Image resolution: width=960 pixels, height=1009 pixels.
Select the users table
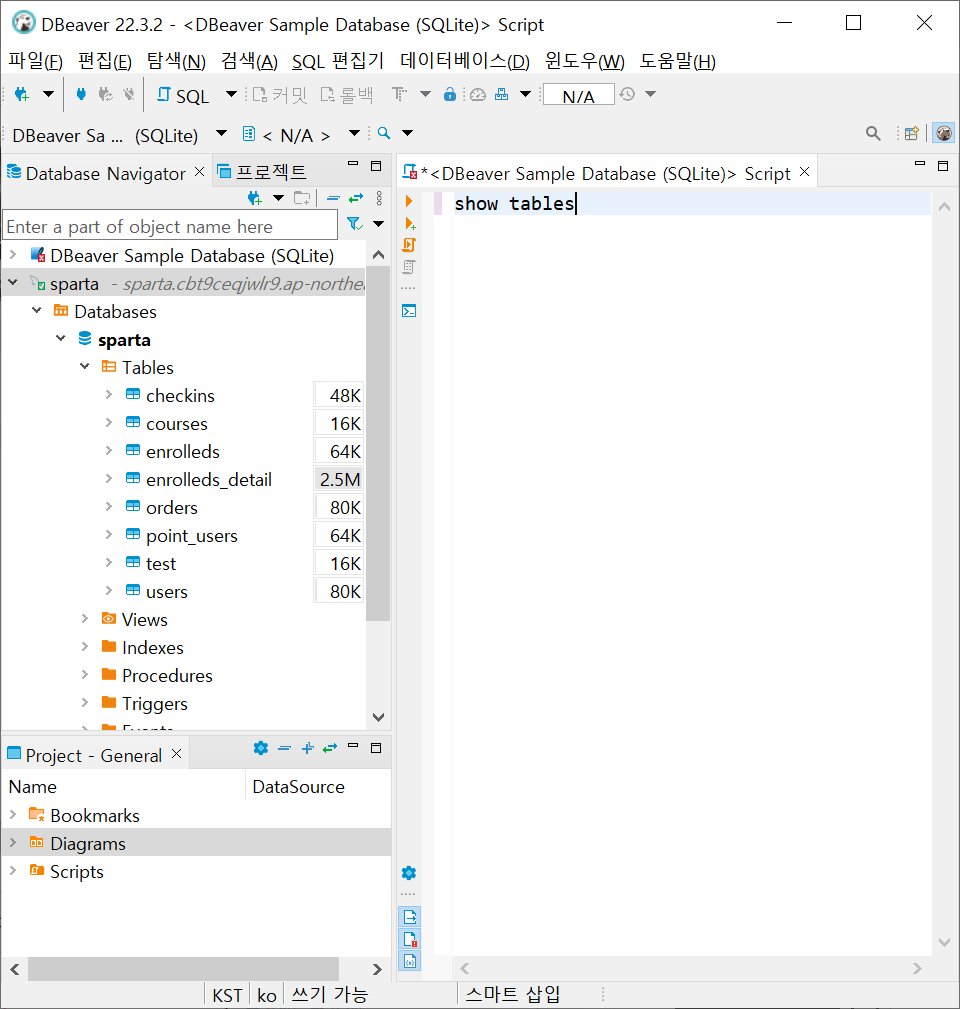pyautogui.click(x=167, y=591)
